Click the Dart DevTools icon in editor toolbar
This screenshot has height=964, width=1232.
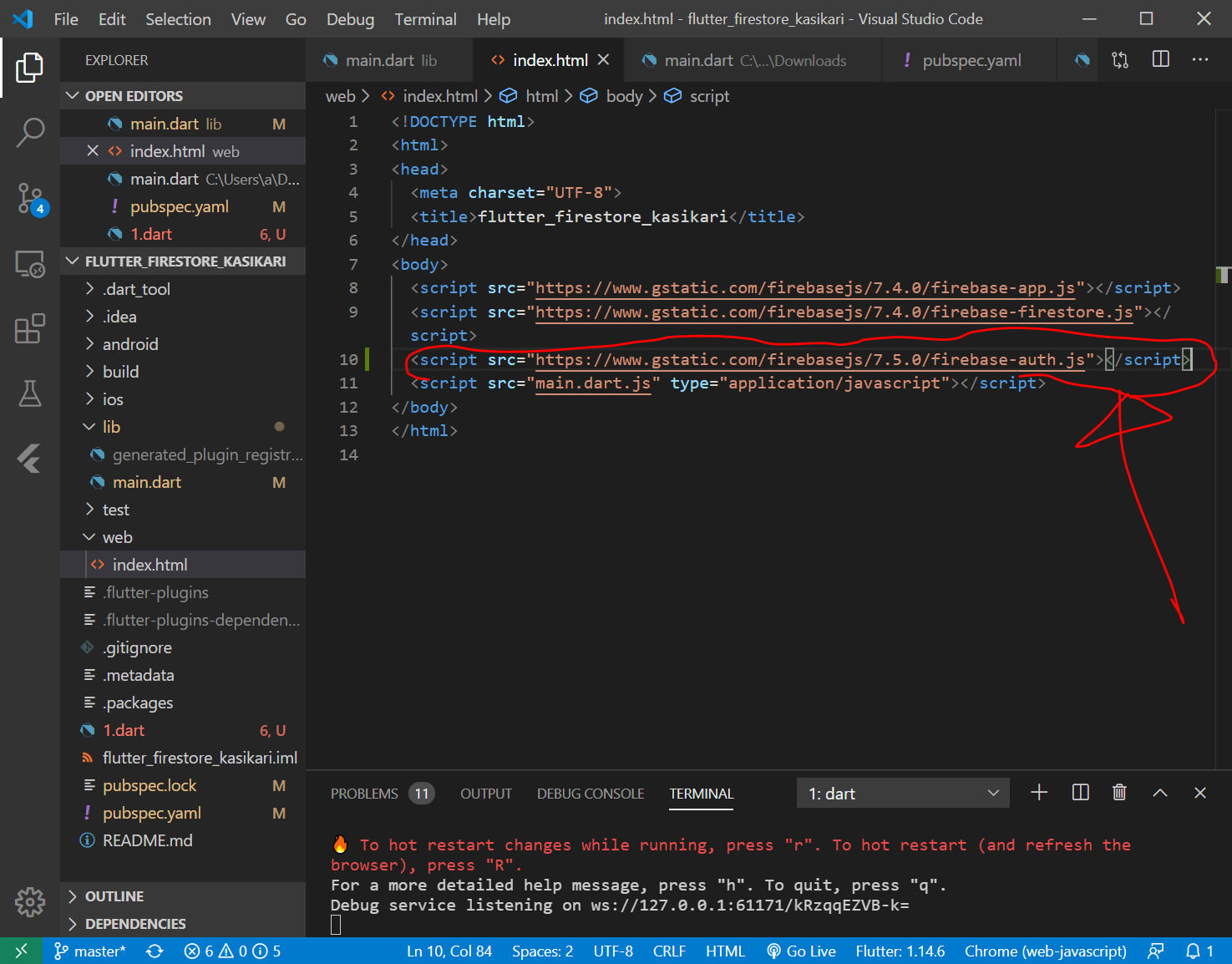coord(1082,60)
